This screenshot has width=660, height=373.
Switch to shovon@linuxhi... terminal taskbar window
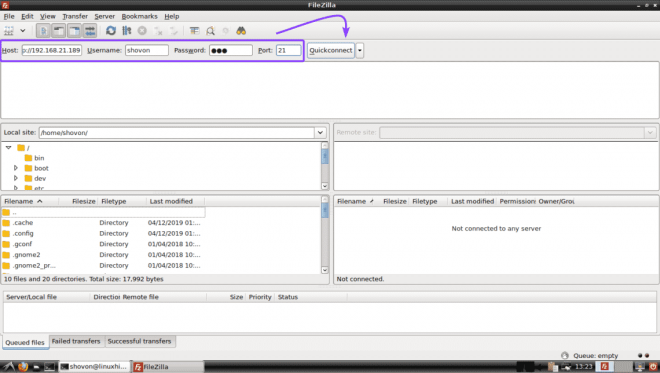pyautogui.click(x=94, y=367)
